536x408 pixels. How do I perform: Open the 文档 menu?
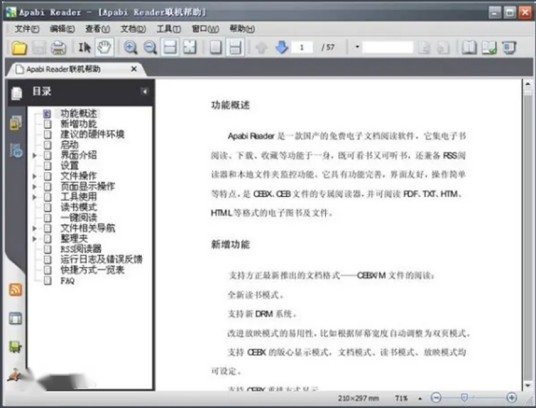(x=133, y=29)
